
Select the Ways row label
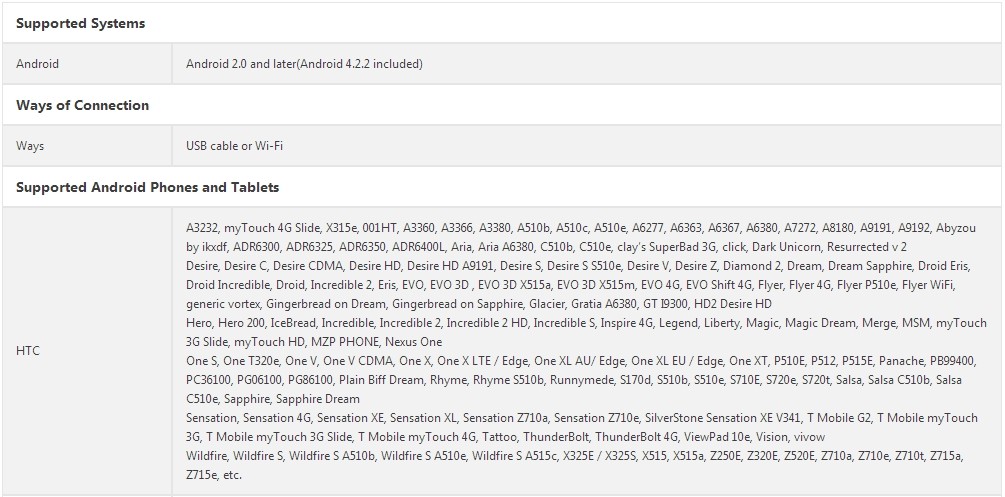[30, 146]
